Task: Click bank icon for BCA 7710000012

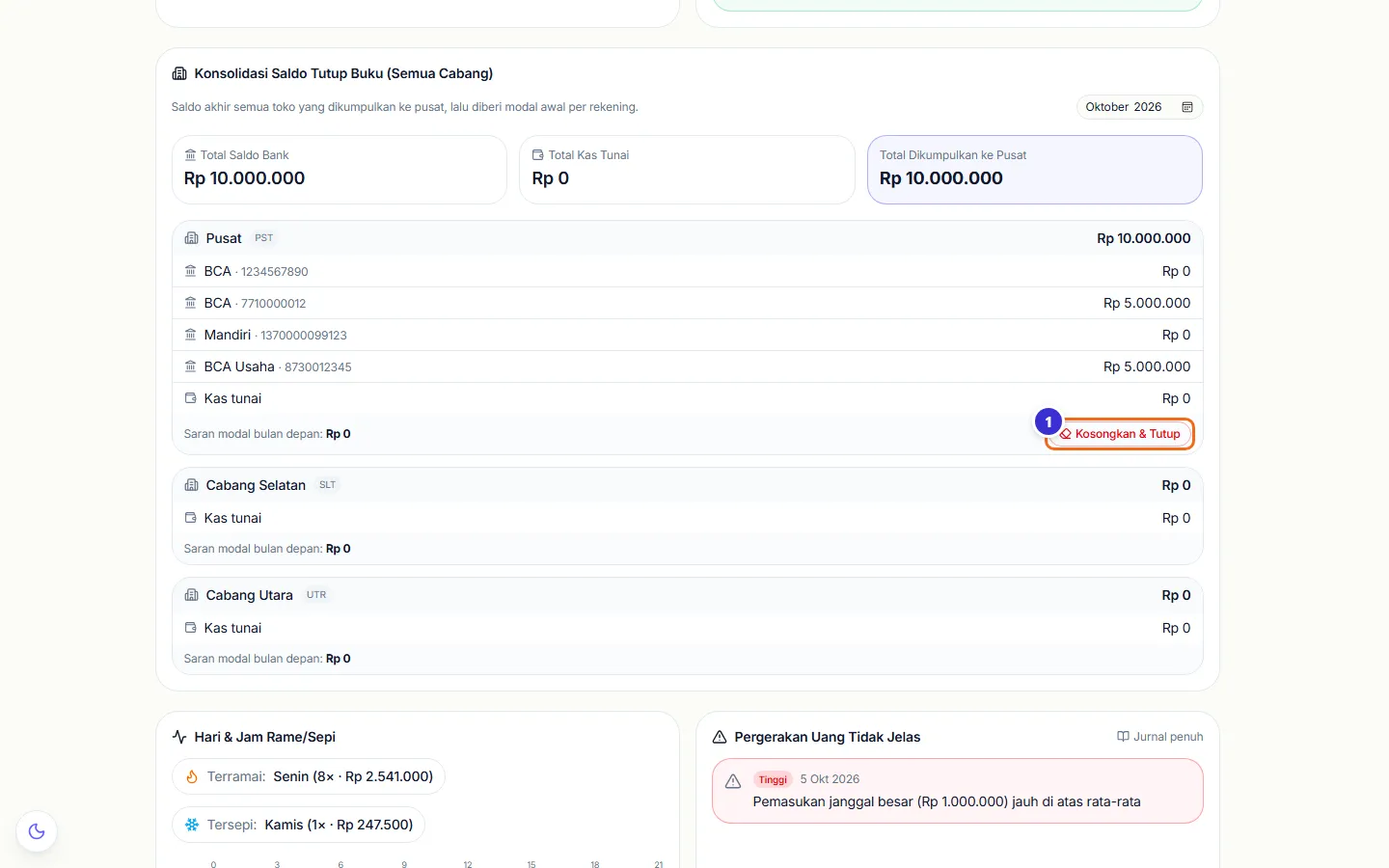Action: click(x=190, y=303)
